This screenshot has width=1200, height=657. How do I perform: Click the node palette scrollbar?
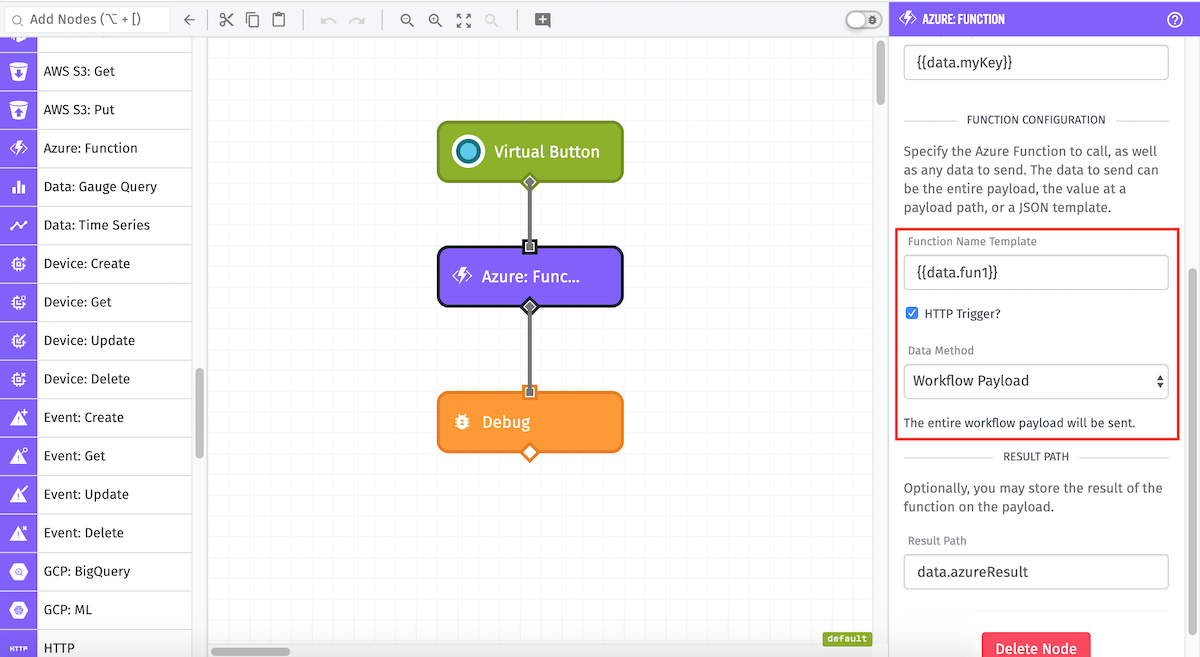[x=199, y=413]
